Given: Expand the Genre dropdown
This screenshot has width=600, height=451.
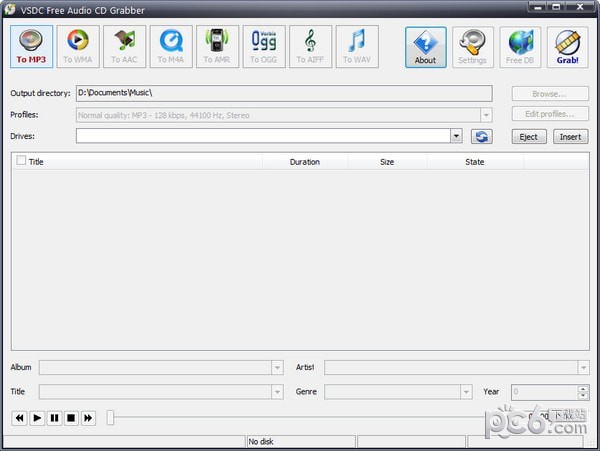Looking at the screenshot, I should (466, 392).
